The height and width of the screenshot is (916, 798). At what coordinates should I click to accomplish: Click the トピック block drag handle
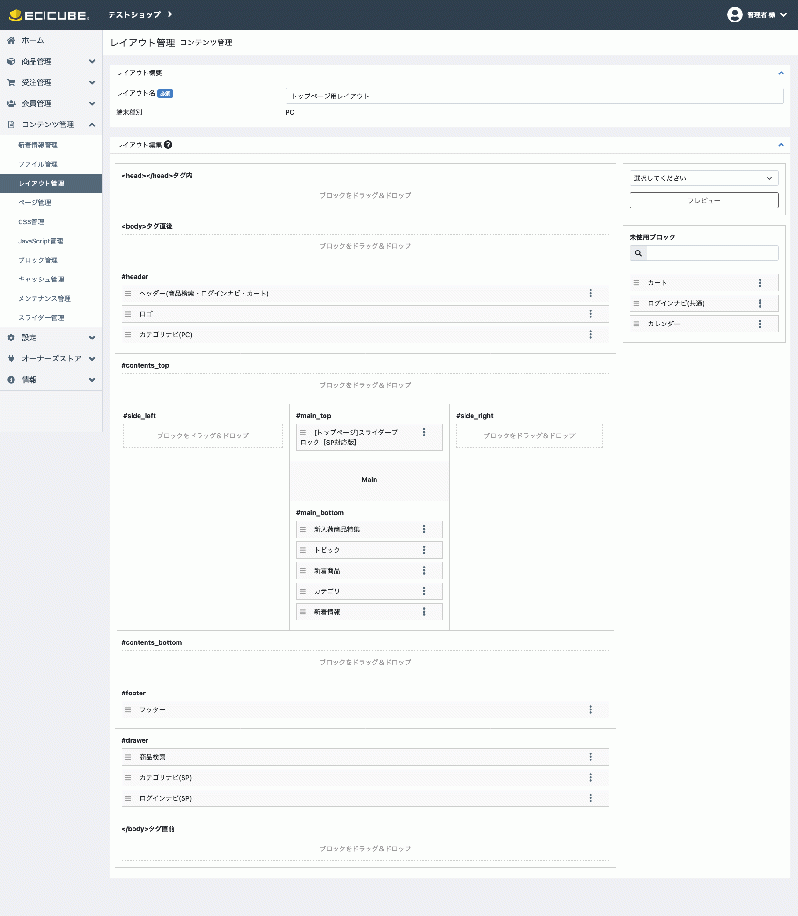click(303, 550)
